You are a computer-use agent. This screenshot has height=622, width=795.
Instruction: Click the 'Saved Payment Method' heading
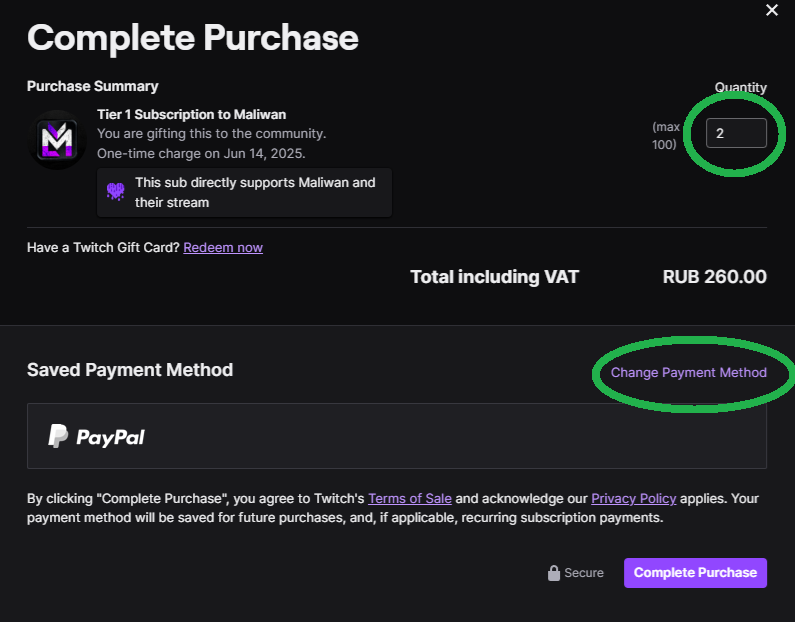click(130, 370)
